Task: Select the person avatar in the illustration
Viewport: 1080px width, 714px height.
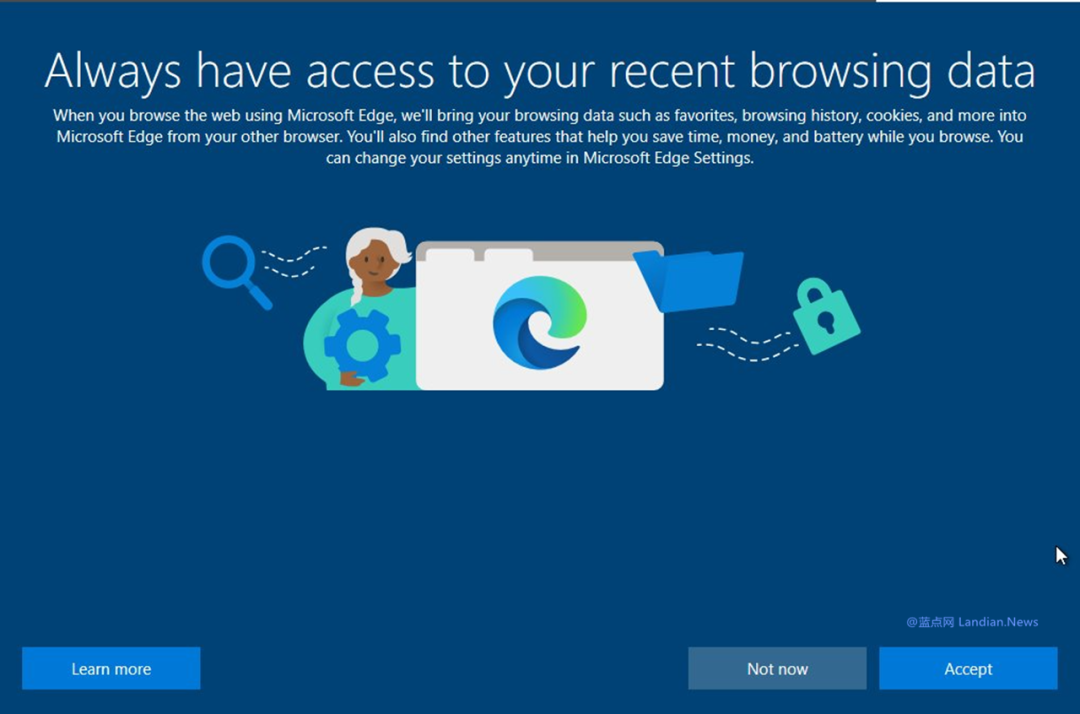Action: pos(375,260)
